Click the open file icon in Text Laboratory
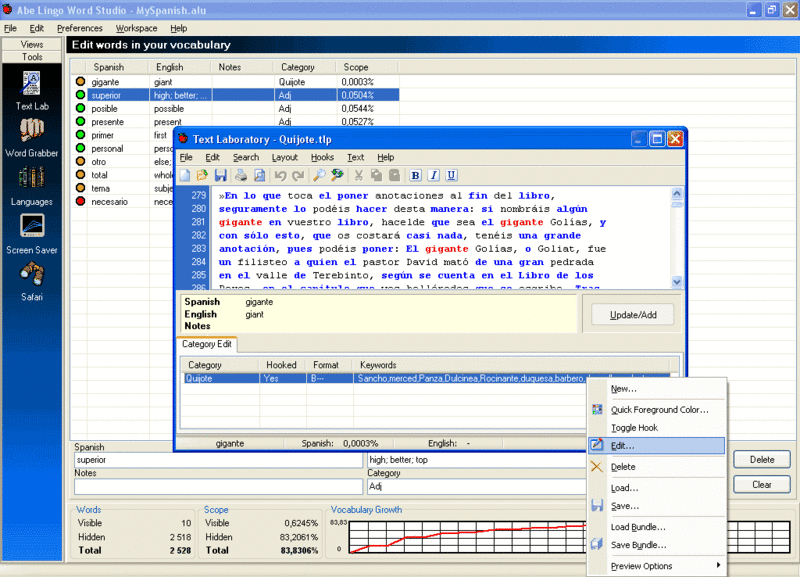Viewport: 800px width, 577px height. click(x=202, y=175)
